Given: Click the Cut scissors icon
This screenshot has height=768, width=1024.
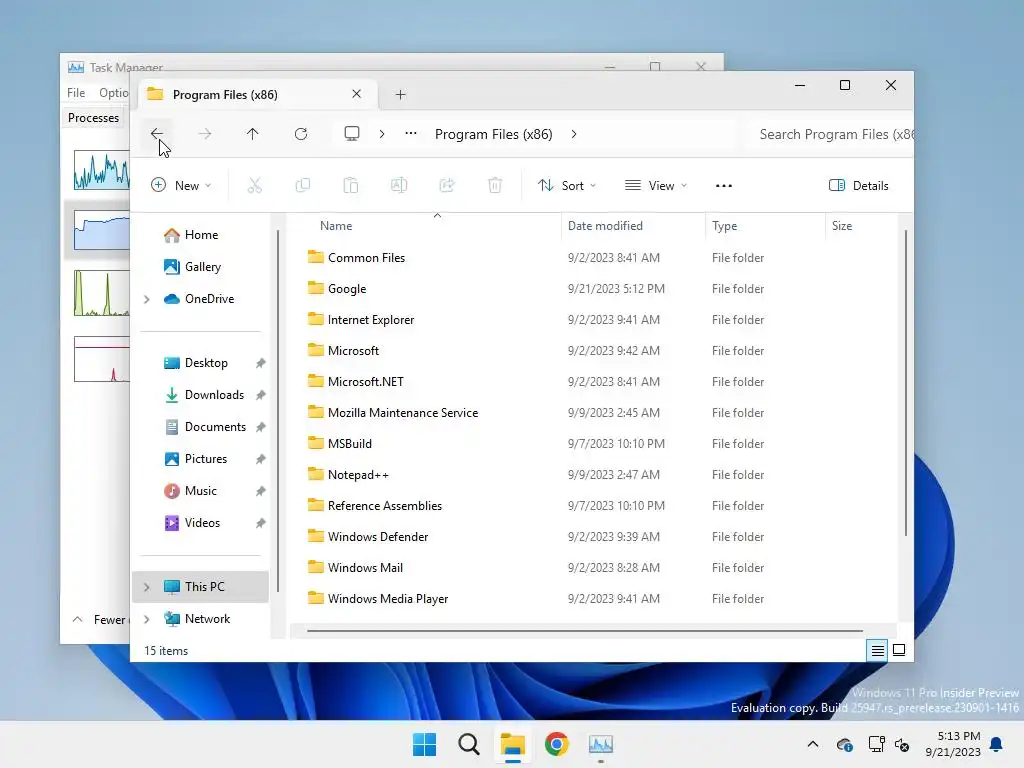Looking at the screenshot, I should coord(255,185).
